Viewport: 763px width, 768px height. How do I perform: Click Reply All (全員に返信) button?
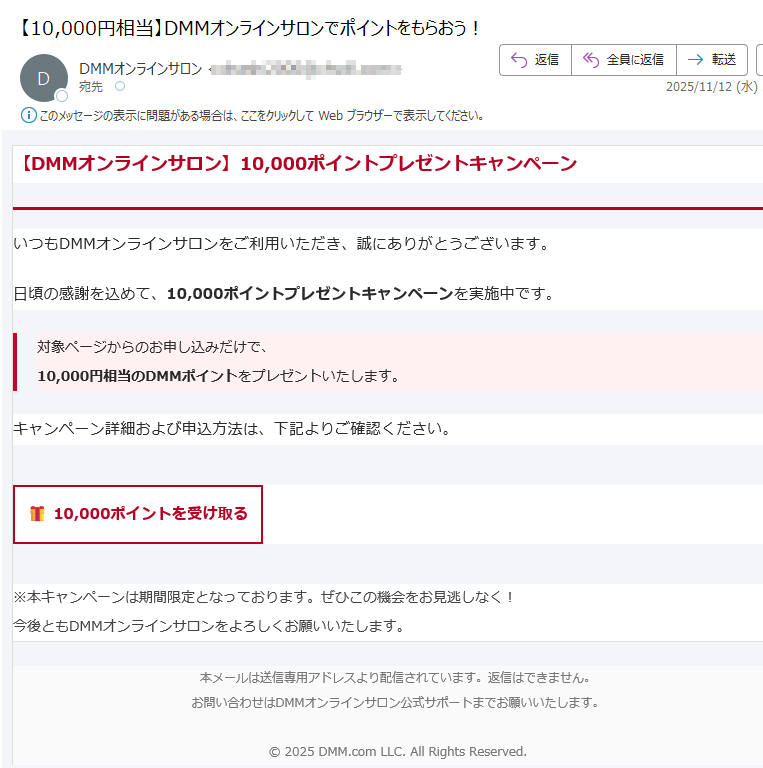pos(623,60)
